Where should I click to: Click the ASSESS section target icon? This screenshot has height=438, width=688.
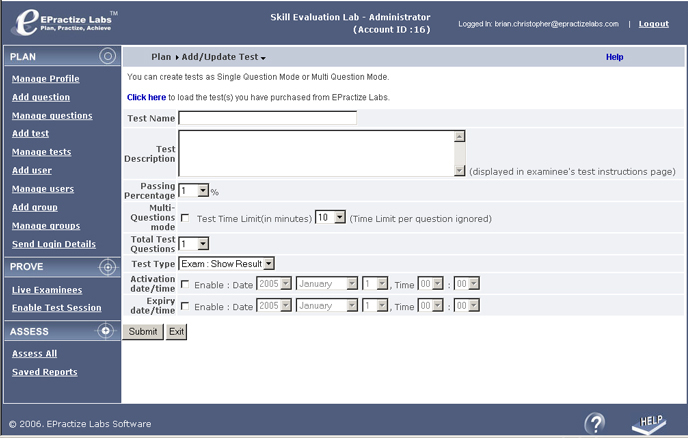pyautogui.click(x=107, y=331)
